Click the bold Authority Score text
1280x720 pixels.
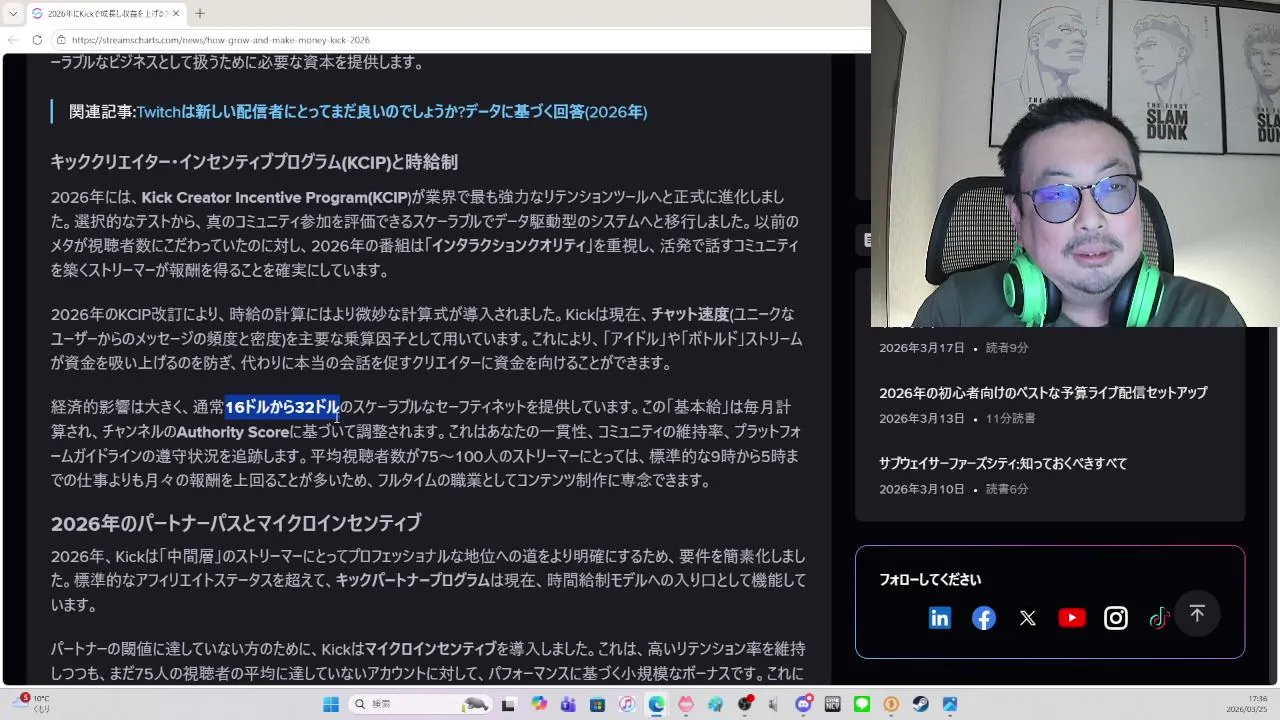point(233,432)
